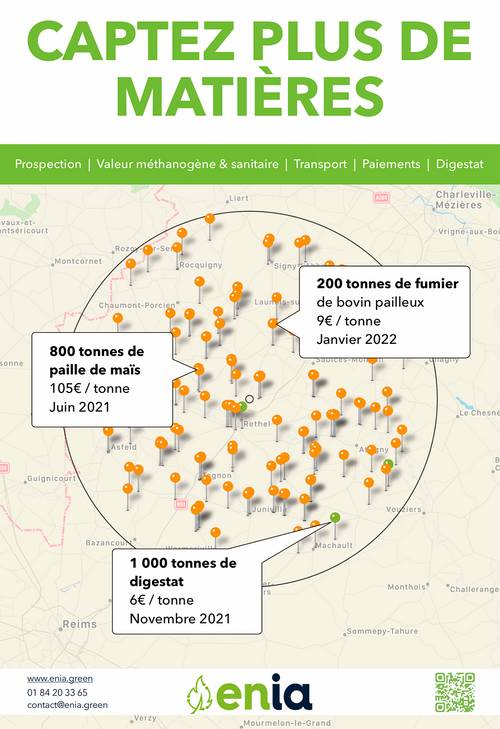Select the Prospection item in the green bar
The height and width of the screenshot is (729, 500).
pos(48,164)
